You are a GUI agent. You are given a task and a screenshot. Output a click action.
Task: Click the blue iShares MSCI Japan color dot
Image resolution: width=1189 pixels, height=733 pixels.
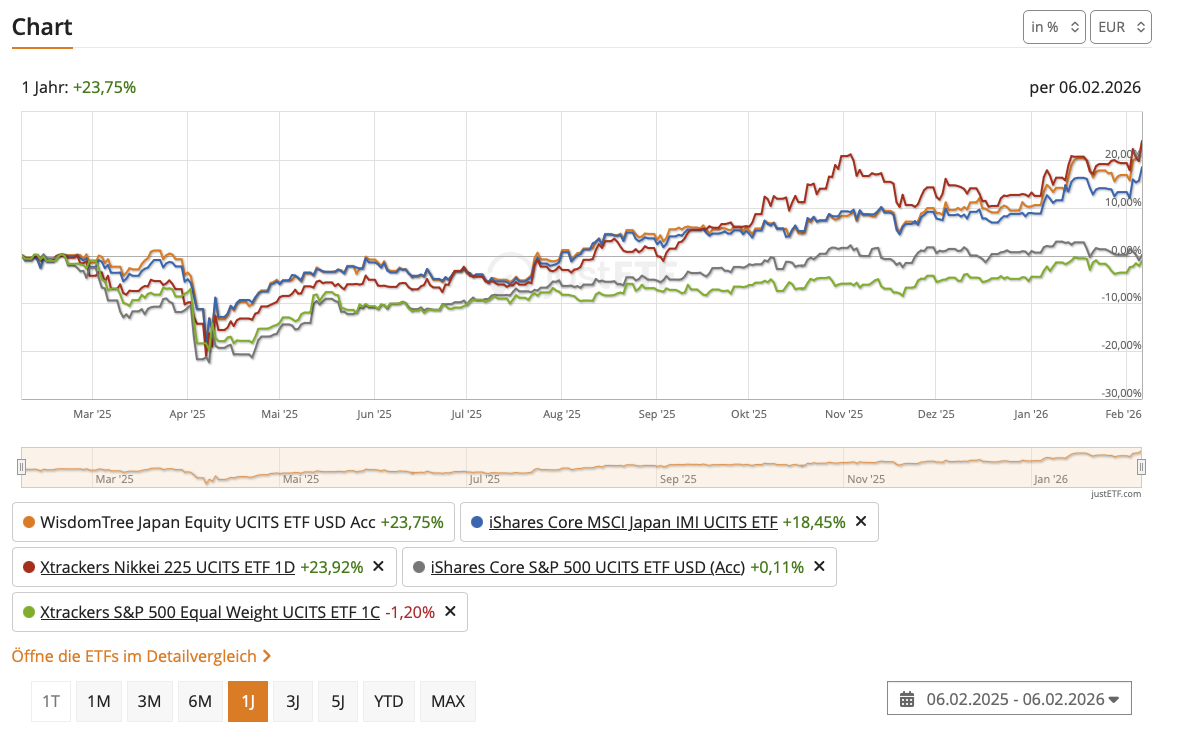[x=477, y=522]
